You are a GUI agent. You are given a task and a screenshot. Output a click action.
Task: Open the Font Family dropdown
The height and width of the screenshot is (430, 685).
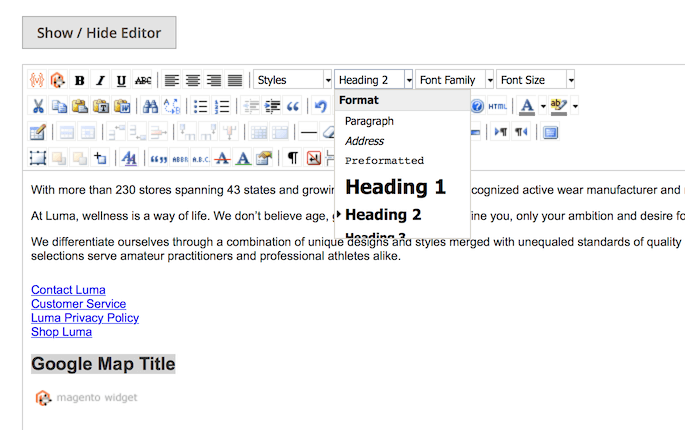point(455,80)
